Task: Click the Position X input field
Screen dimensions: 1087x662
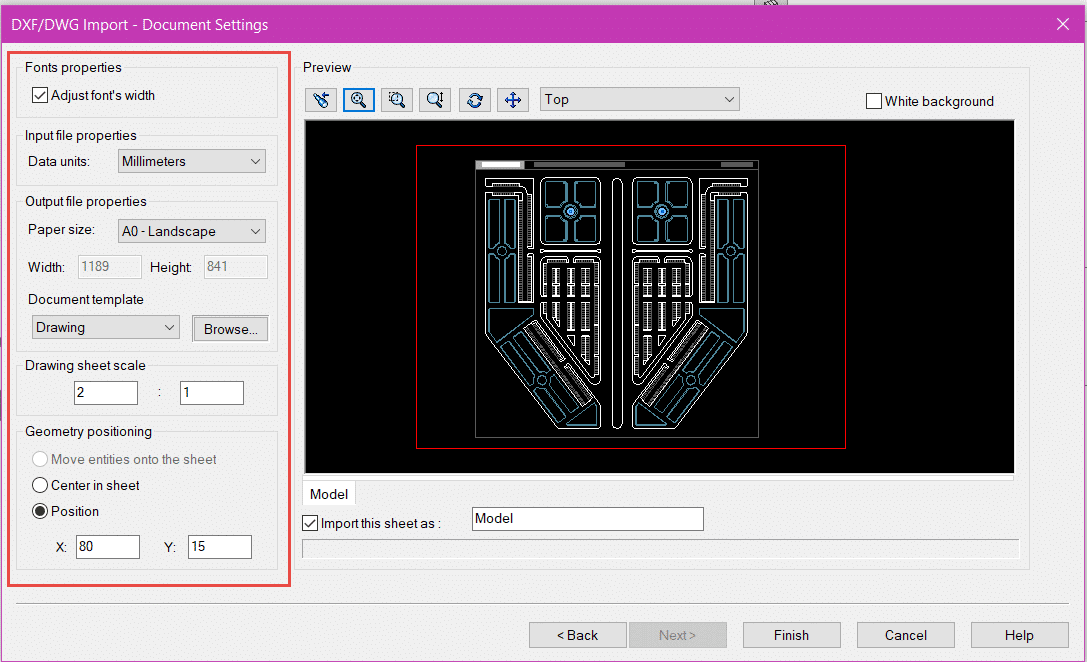Action: [107, 547]
